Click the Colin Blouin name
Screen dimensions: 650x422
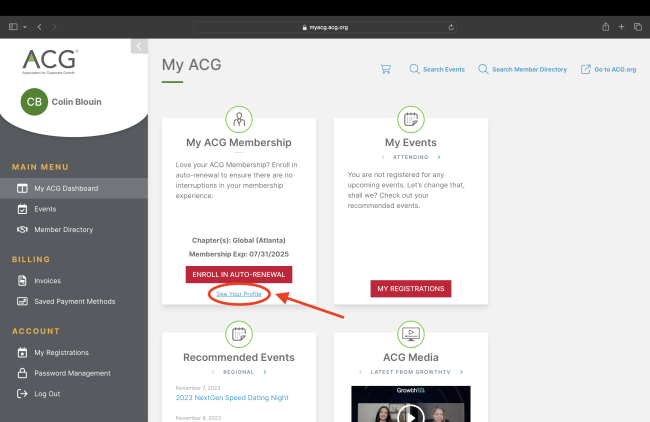76,102
